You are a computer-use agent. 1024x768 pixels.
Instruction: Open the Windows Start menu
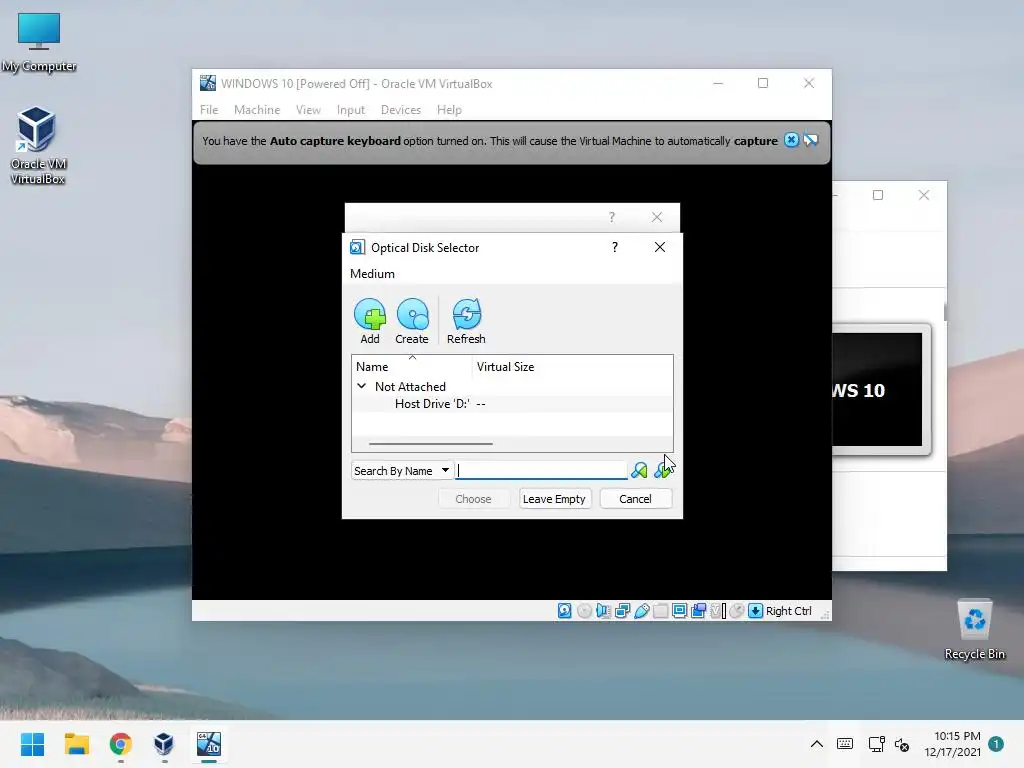(33, 744)
